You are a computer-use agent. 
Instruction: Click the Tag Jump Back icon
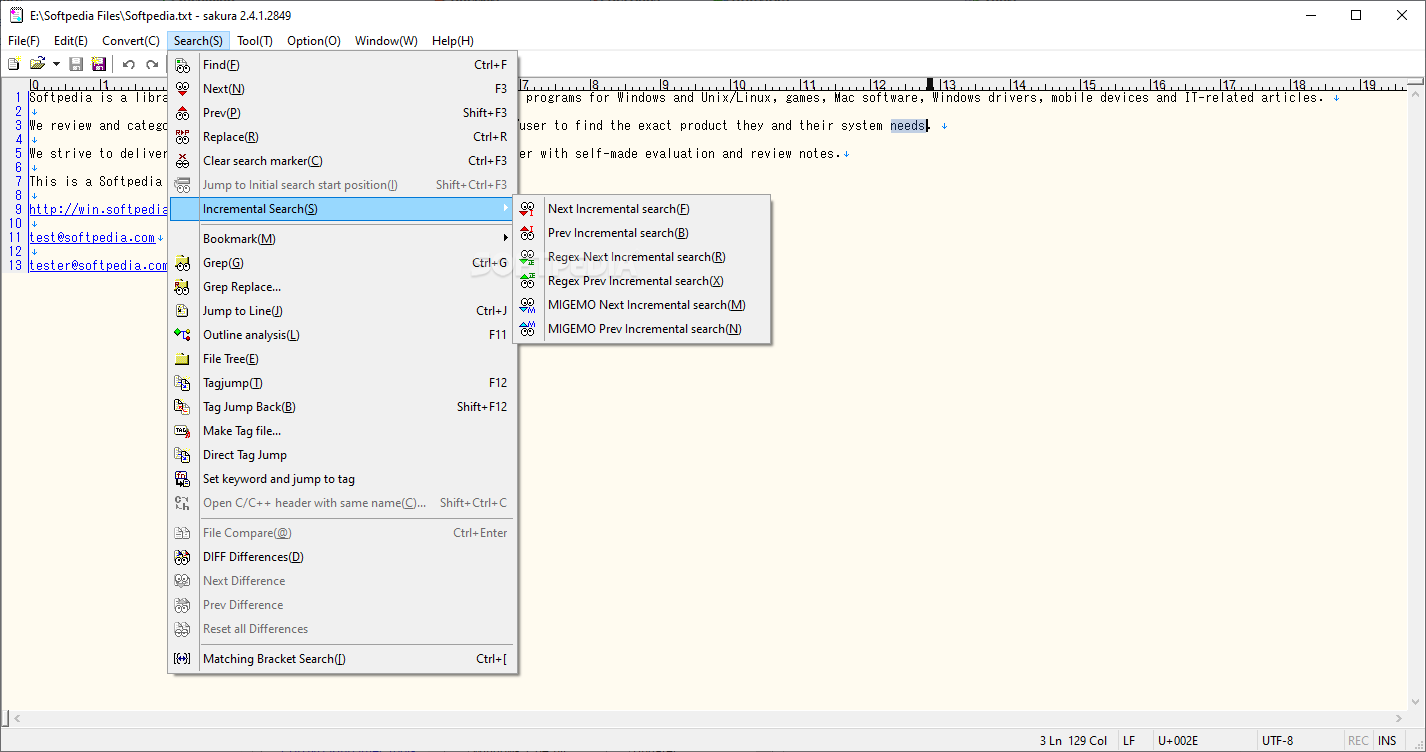tap(182, 407)
